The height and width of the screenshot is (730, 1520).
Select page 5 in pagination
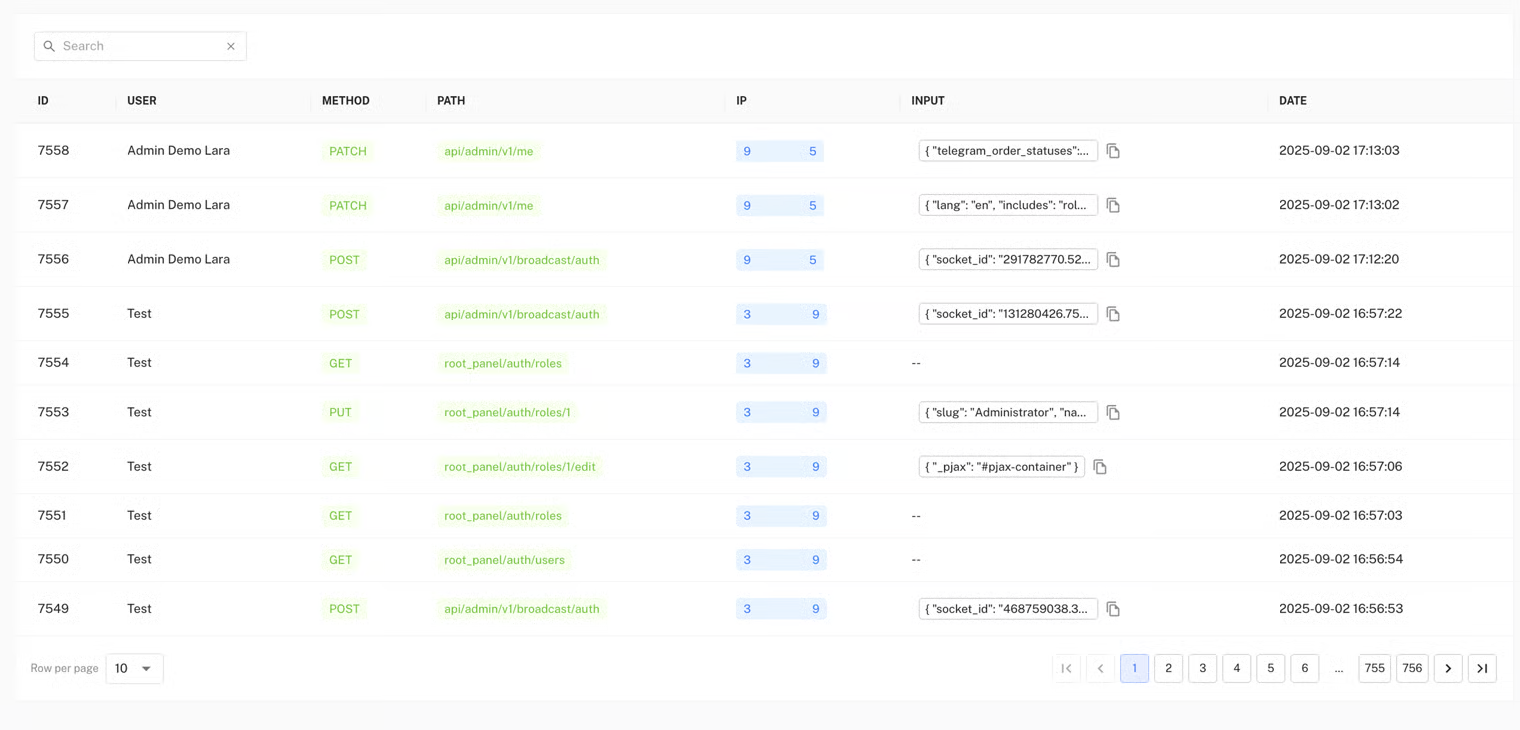click(1270, 668)
